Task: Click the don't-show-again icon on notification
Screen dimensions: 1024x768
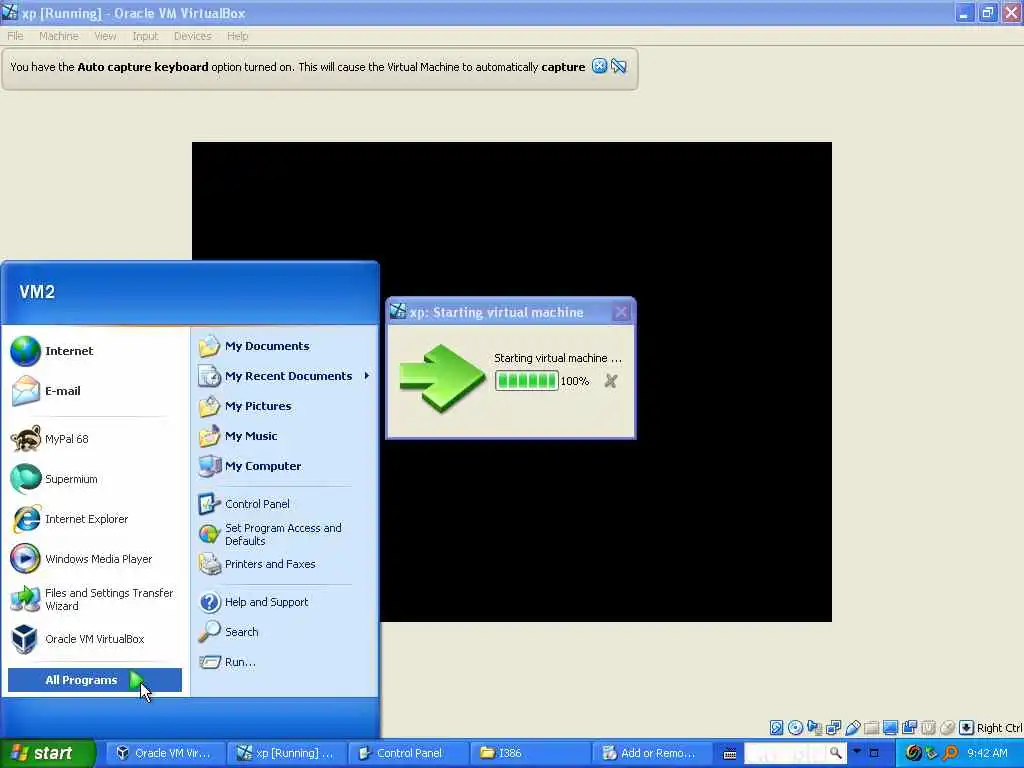Action: (618, 66)
